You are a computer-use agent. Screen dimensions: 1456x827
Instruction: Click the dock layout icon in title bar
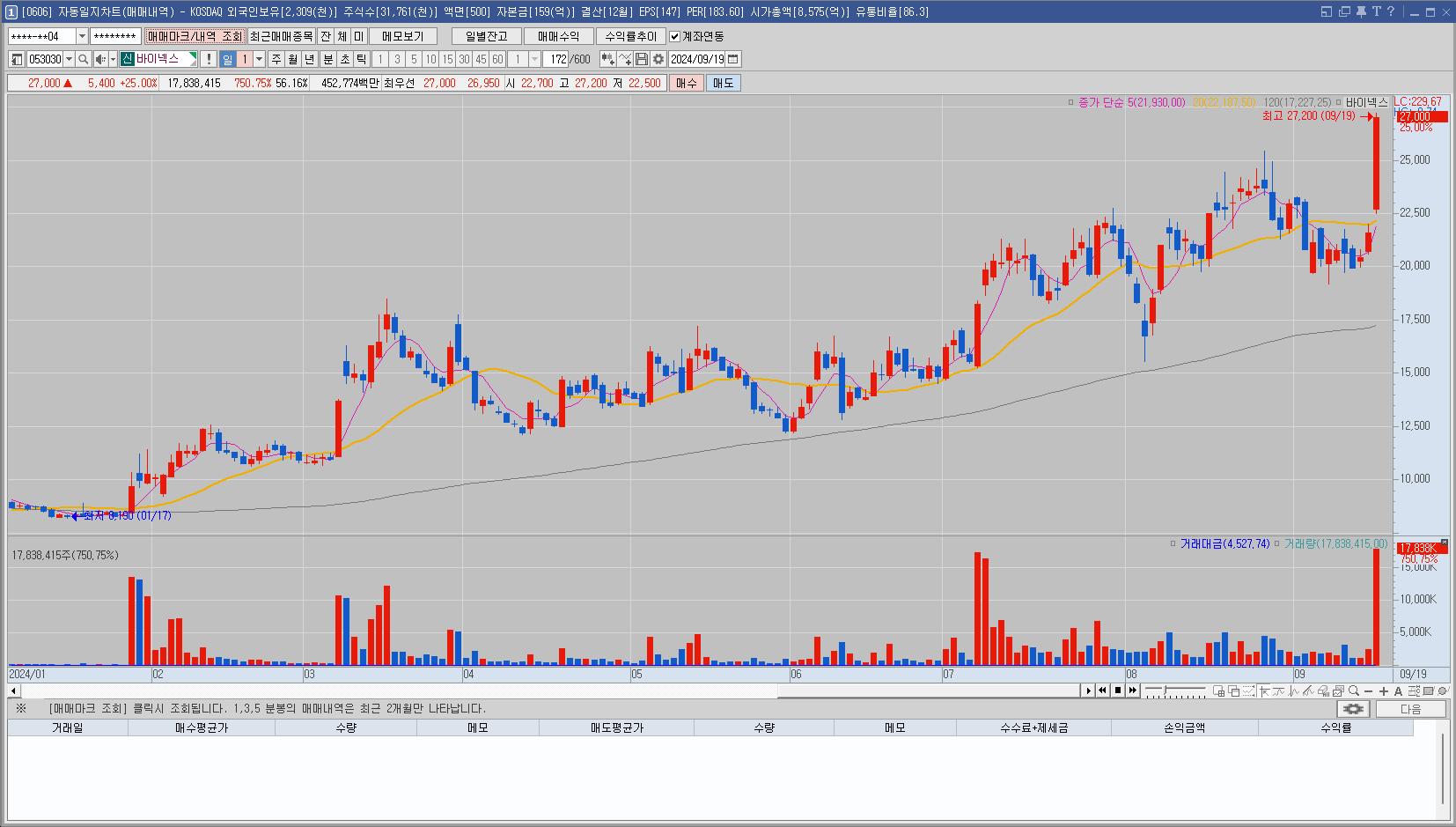point(1327,11)
